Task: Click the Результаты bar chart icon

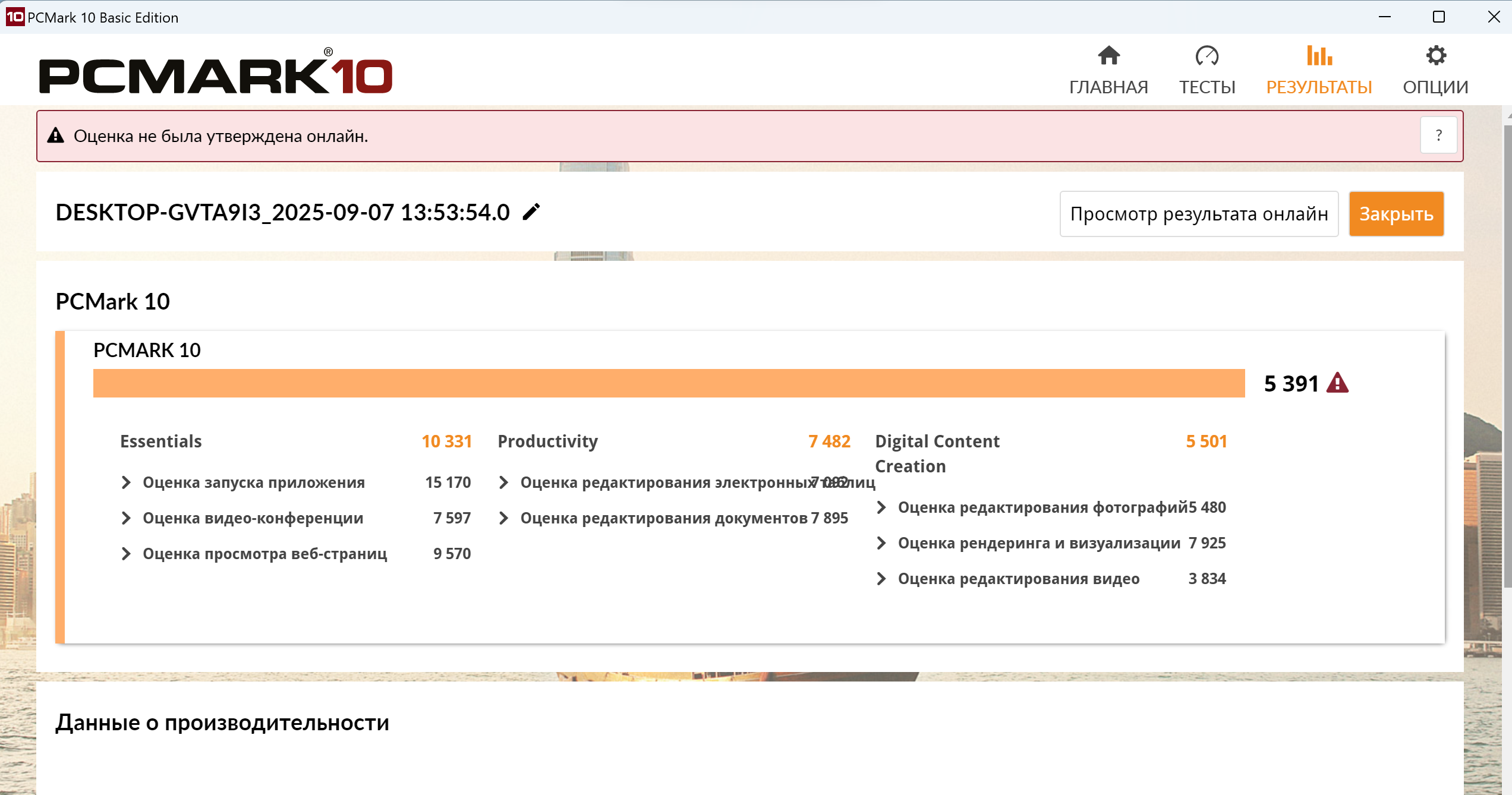Action: tap(1319, 56)
